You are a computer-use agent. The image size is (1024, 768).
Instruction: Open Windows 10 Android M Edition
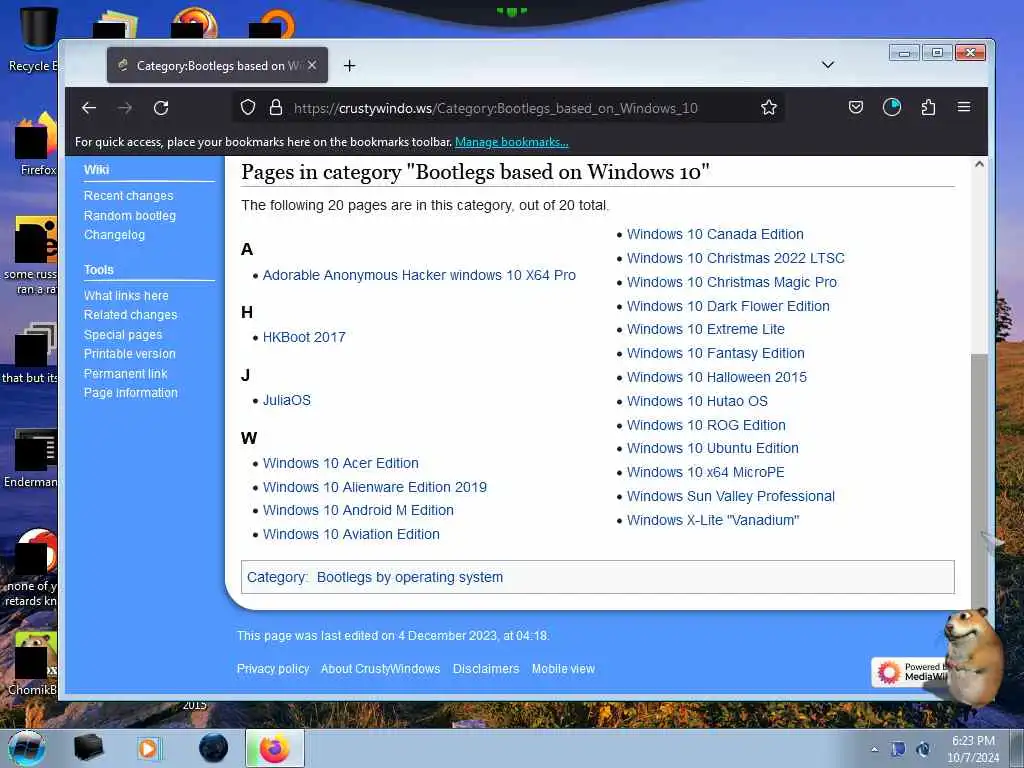click(358, 510)
